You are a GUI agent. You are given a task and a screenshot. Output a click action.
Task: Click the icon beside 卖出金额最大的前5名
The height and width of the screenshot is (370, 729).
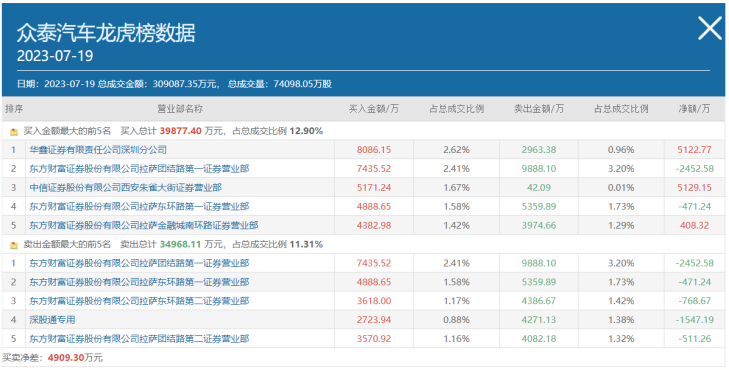[x=14, y=245]
